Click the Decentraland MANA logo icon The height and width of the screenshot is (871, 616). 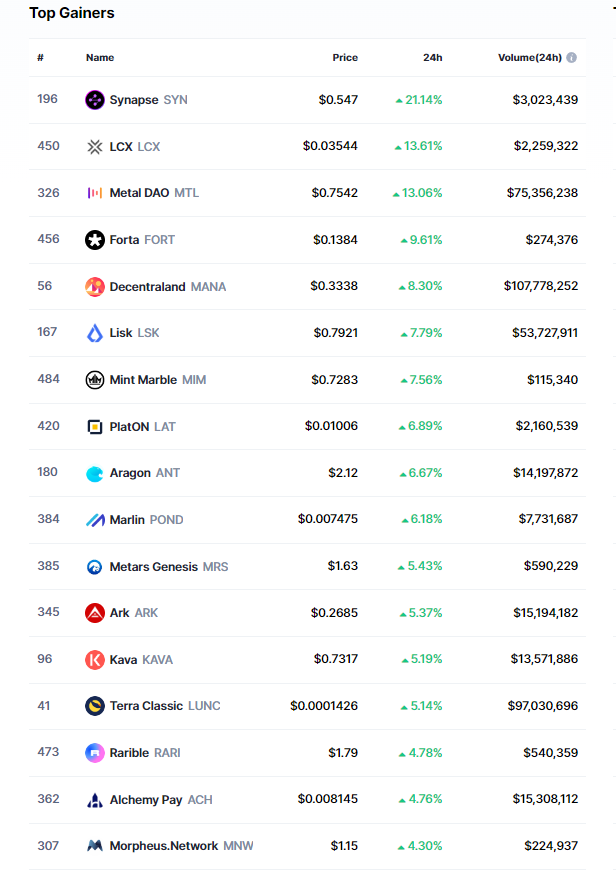pyautogui.click(x=95, y=287)
